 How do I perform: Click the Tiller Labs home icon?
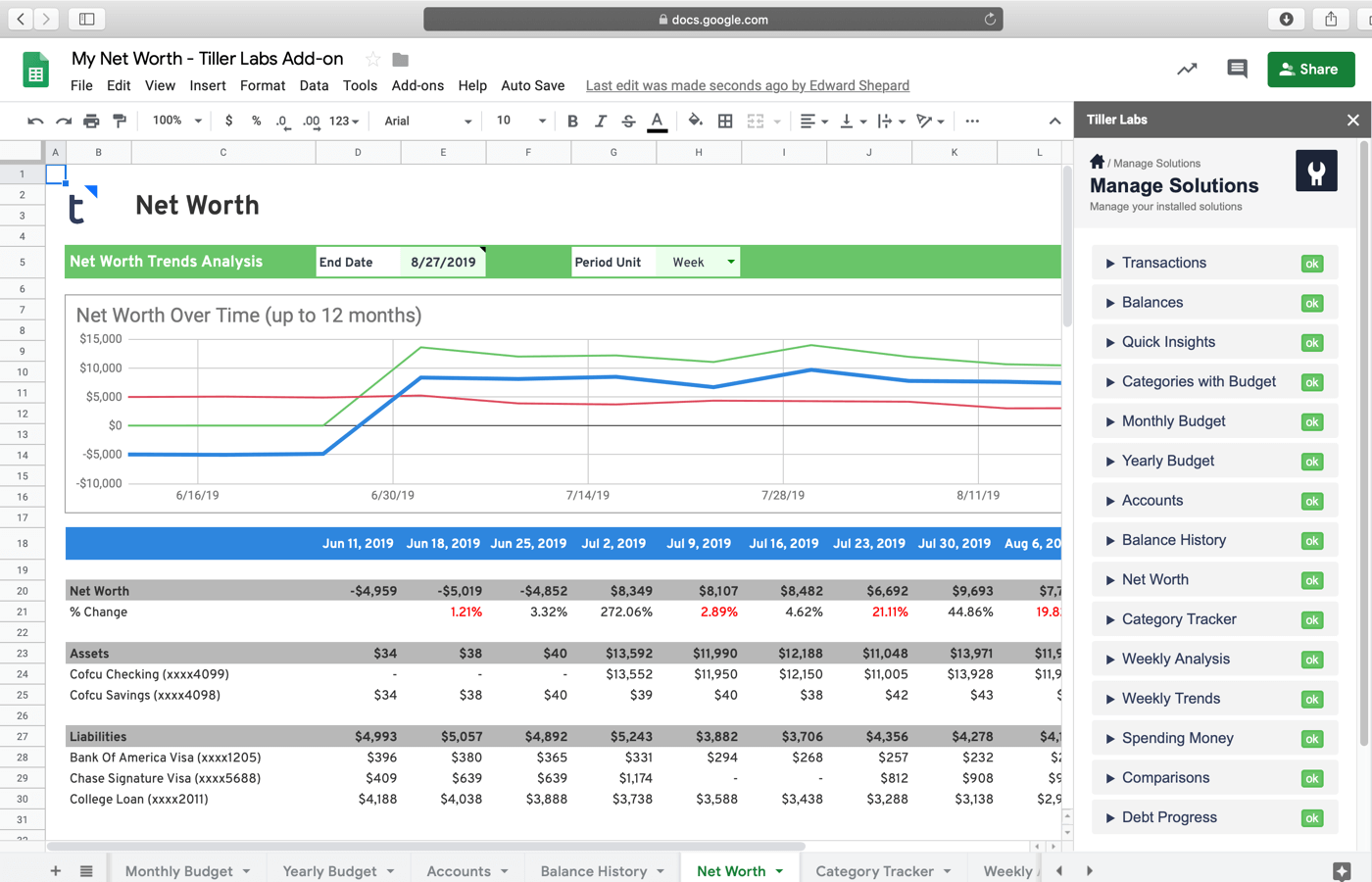(1097, 162)
